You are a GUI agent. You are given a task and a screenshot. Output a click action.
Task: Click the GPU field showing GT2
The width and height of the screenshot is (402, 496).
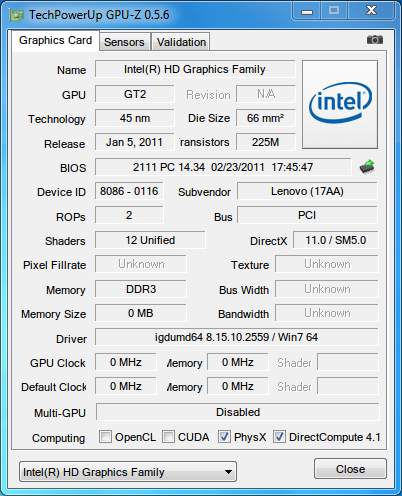coord(135,94)
